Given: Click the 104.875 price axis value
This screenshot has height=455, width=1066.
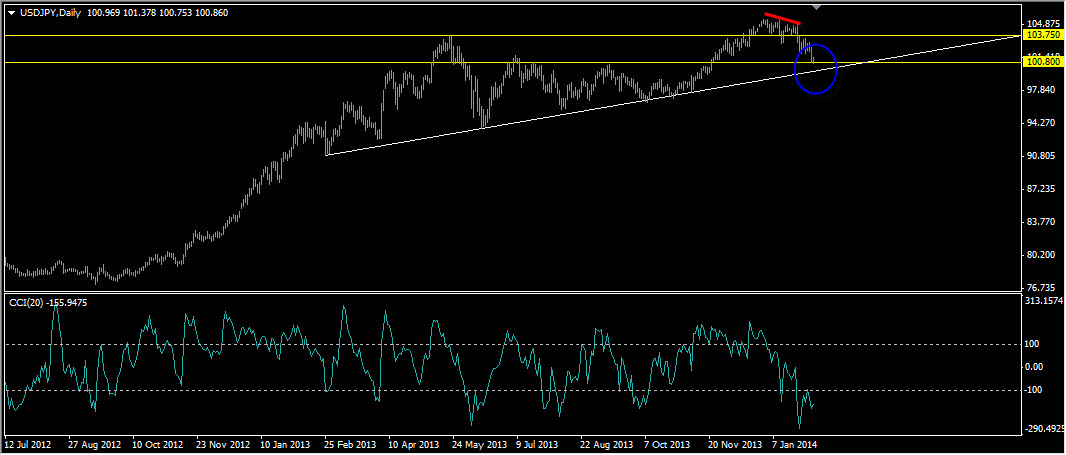Looking at the screenshot, I should (x=1042, y=23).
